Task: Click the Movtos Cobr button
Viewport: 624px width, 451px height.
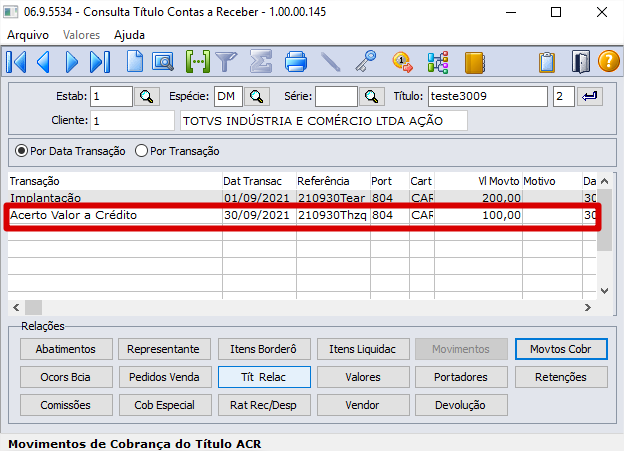Action: tap(561, 349)
